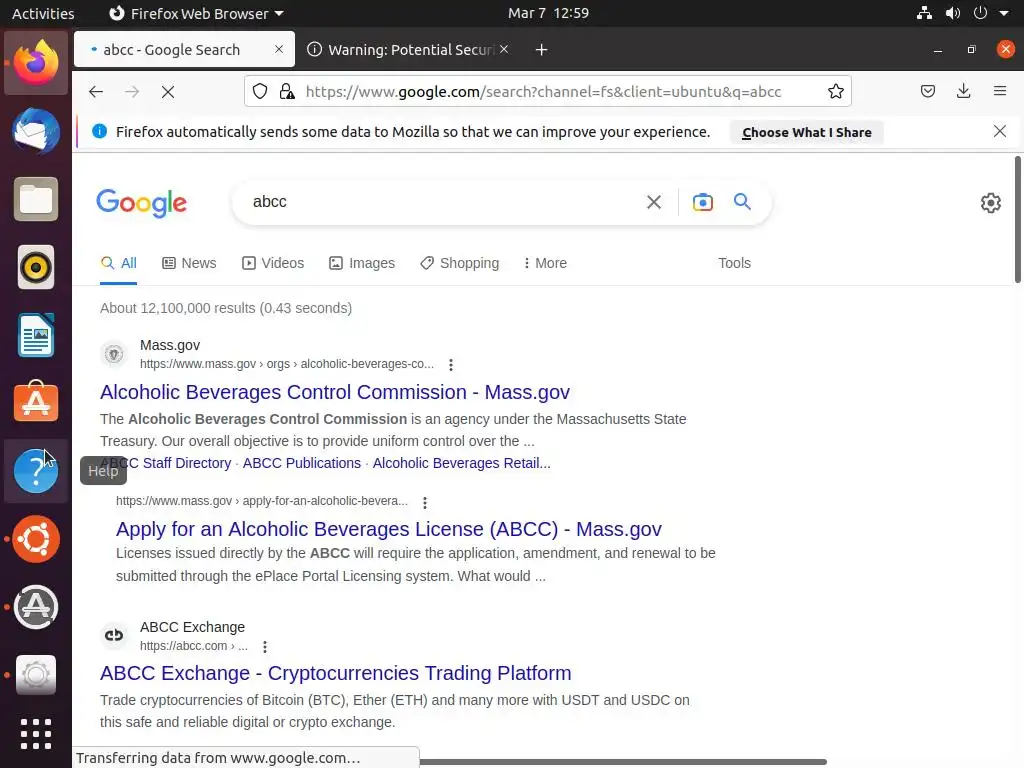Show Applications grid in the dock

tap(36, 734)
